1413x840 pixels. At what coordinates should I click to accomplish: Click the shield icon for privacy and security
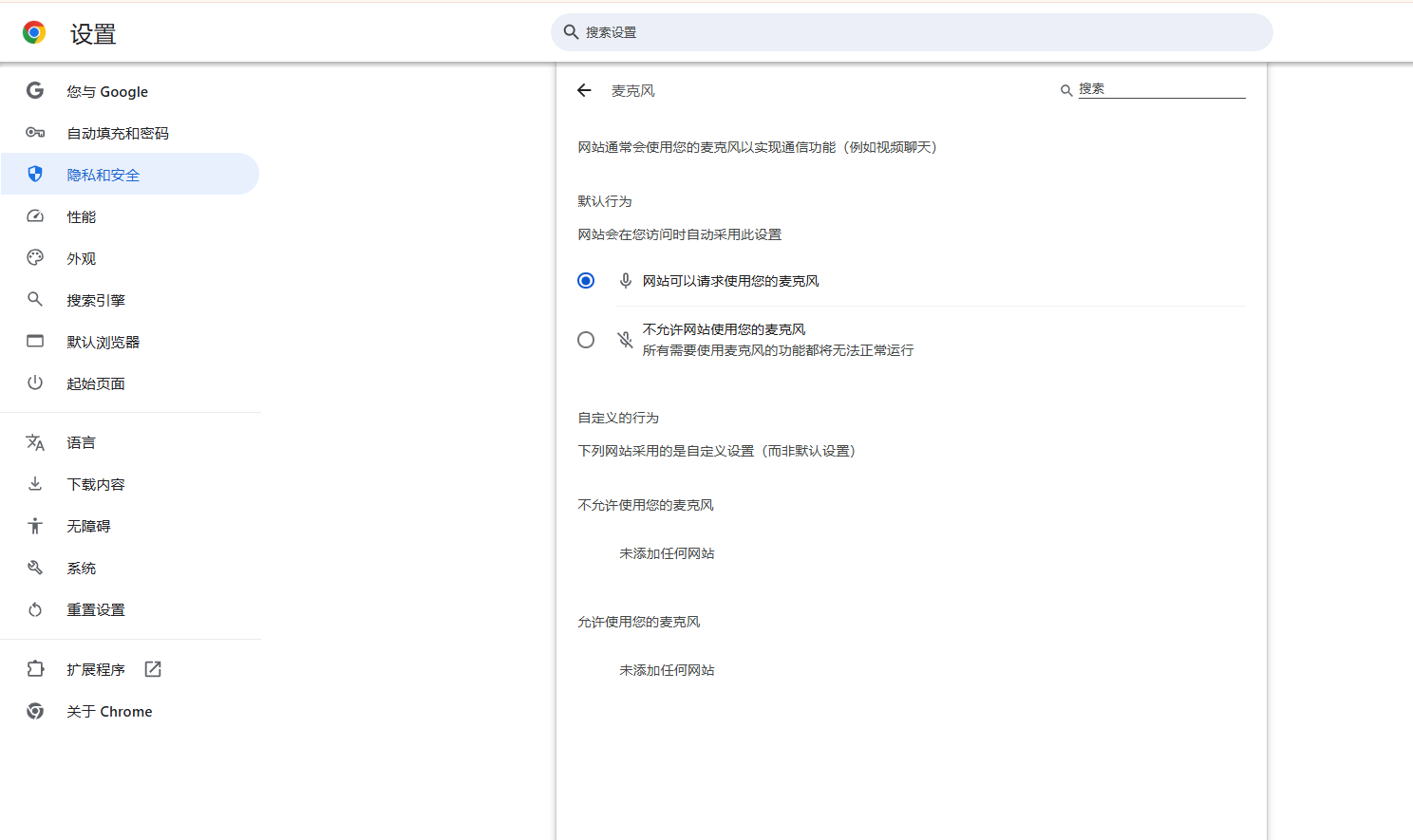(35, 174)
